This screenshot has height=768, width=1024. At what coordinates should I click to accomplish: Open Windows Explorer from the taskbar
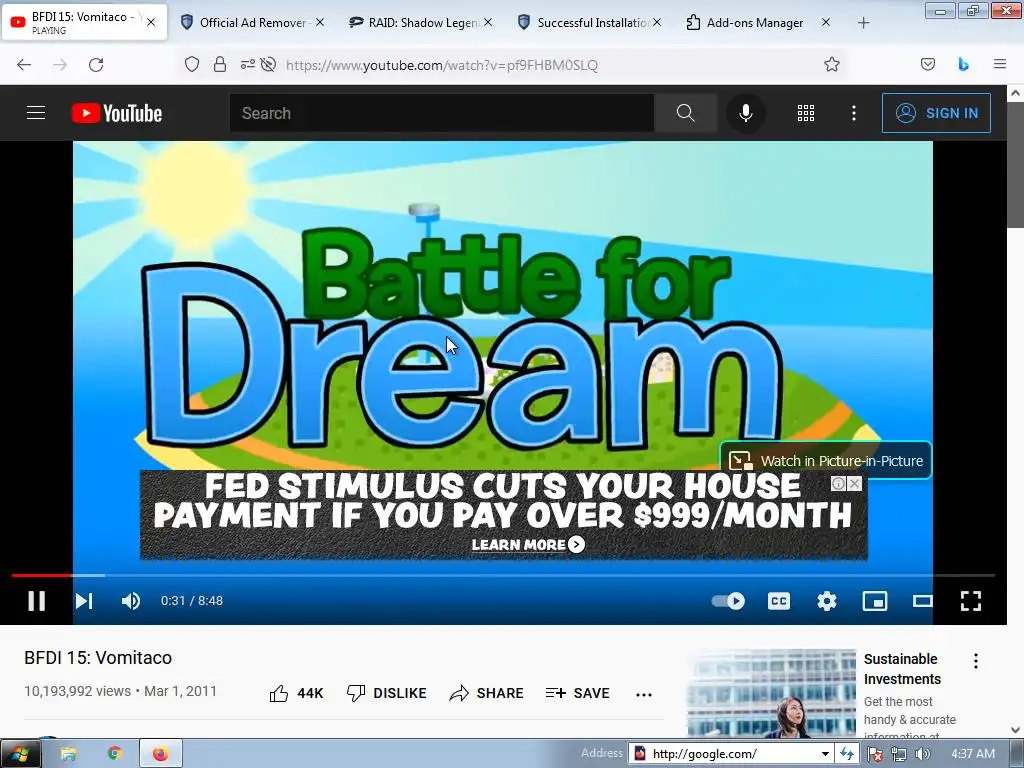[69, 754]
